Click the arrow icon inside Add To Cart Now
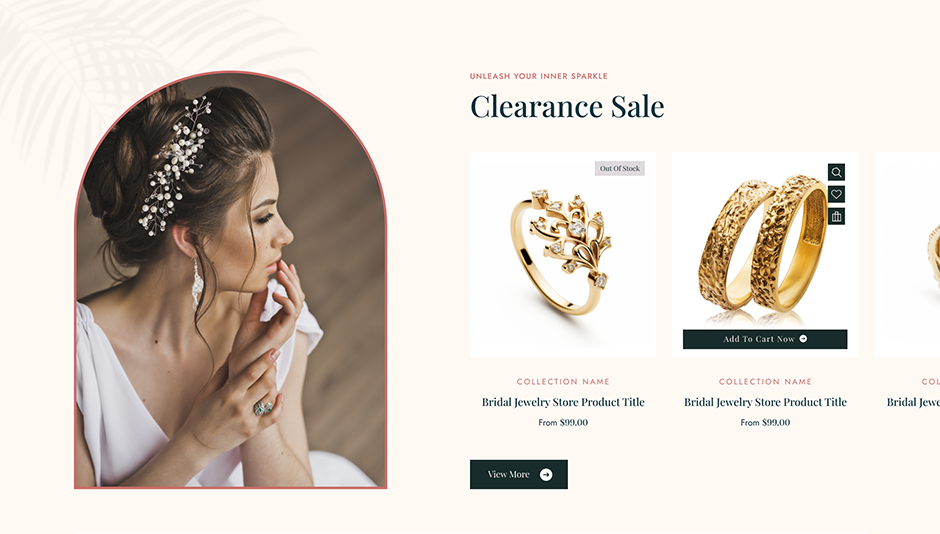 pos(803,339)
